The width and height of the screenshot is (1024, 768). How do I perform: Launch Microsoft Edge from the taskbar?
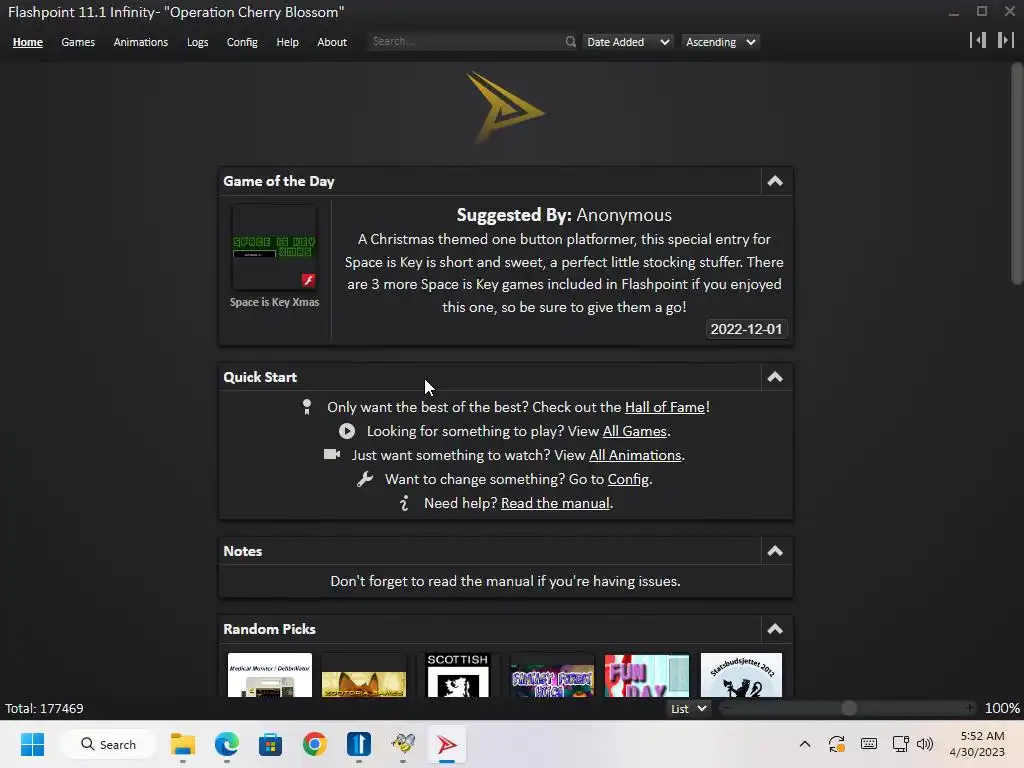227,744
